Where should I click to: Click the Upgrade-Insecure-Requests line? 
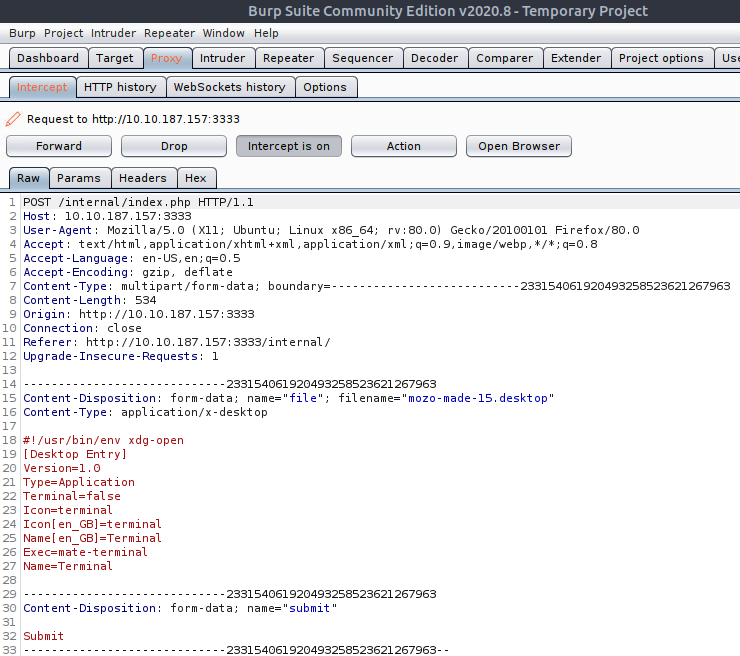click(121, 356)
